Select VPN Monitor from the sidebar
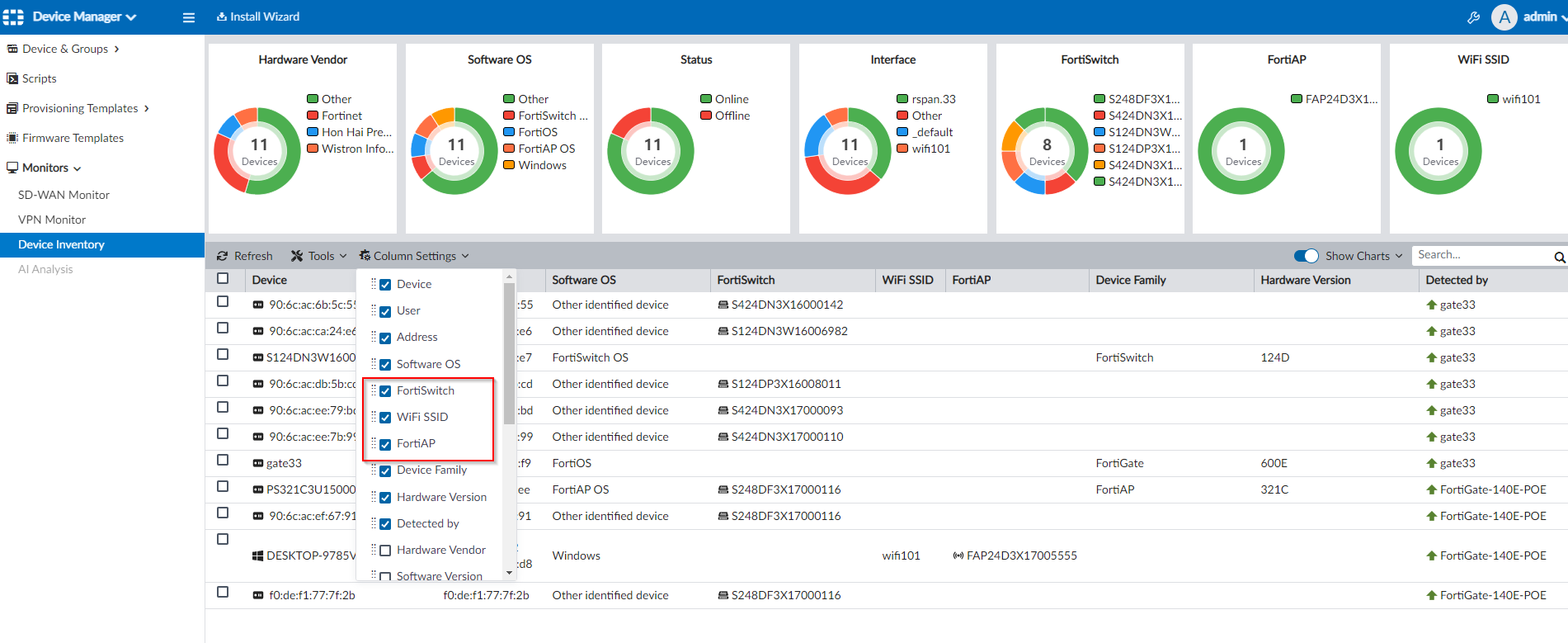This screenshot has width=1568, height=643. pos(52,220)
